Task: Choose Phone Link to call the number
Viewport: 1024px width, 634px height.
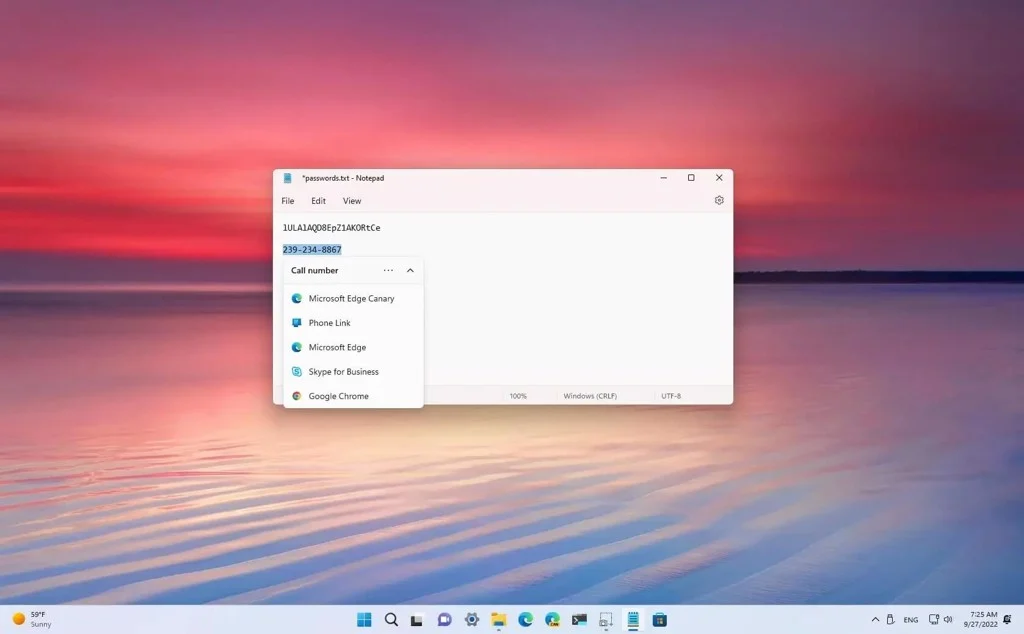Action: click(x=353, y=323)
